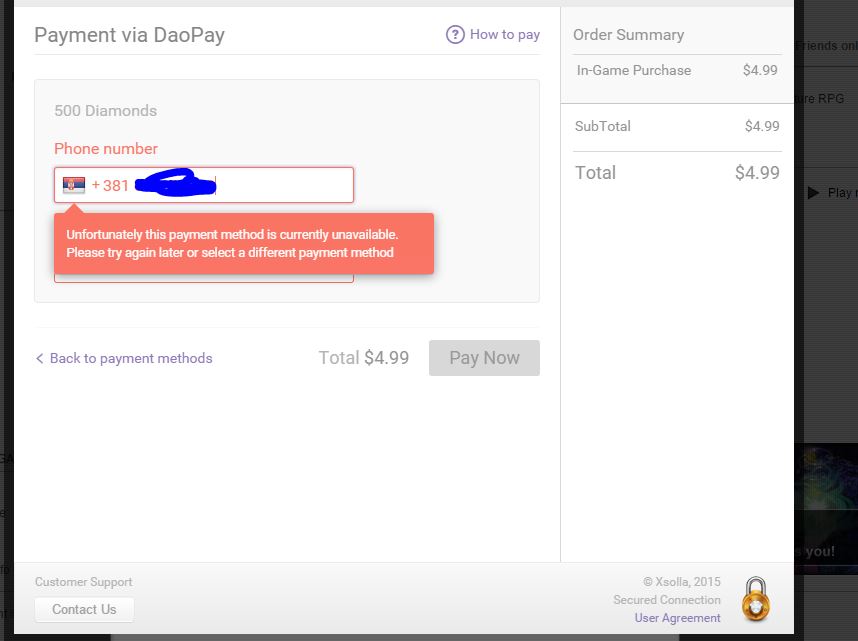This screenshot has width=858, height=641.
Task: Click the +381 country code prefix
Action: point(110,185)
